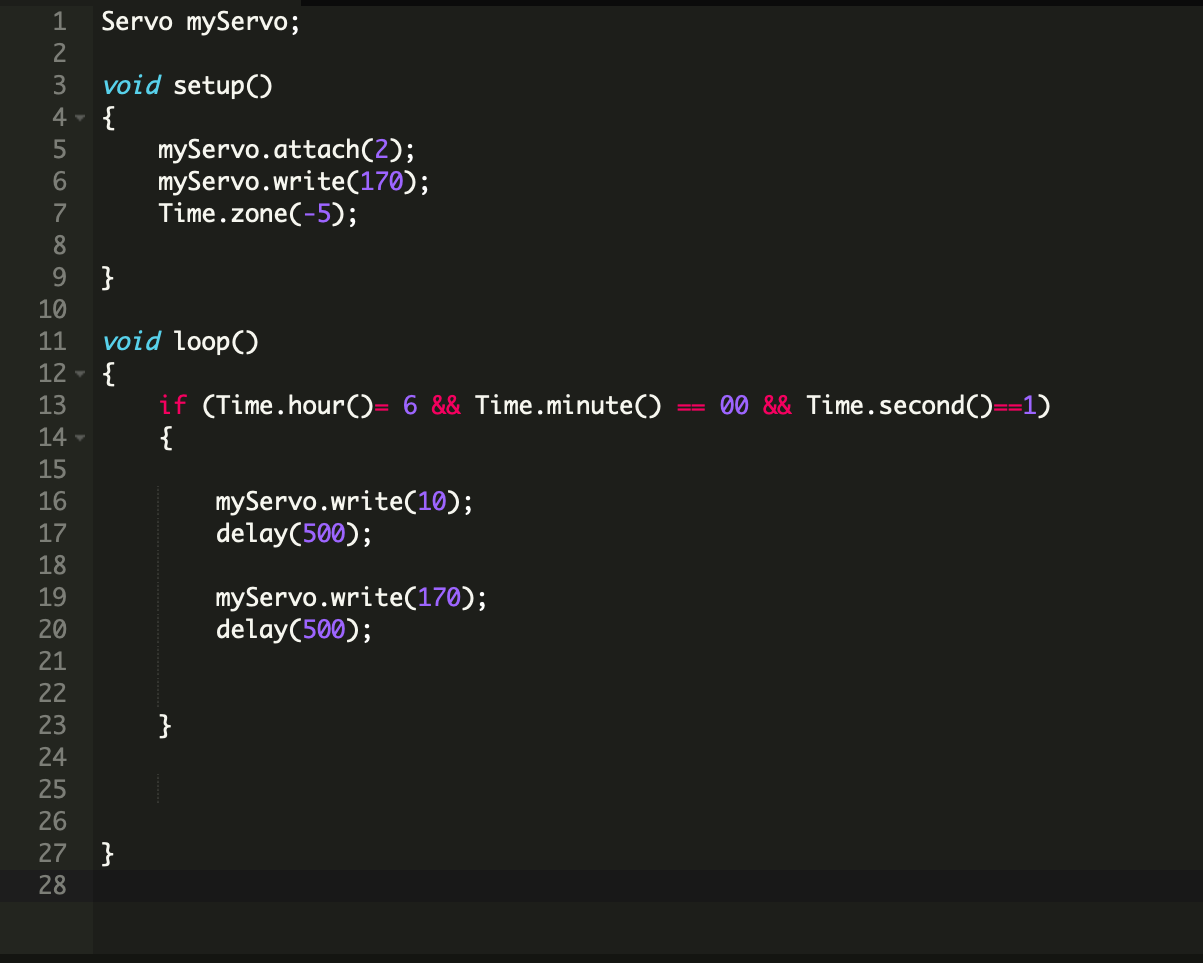Click line number 28 in the gutter

pyautogui.click(x=52, y=885)
